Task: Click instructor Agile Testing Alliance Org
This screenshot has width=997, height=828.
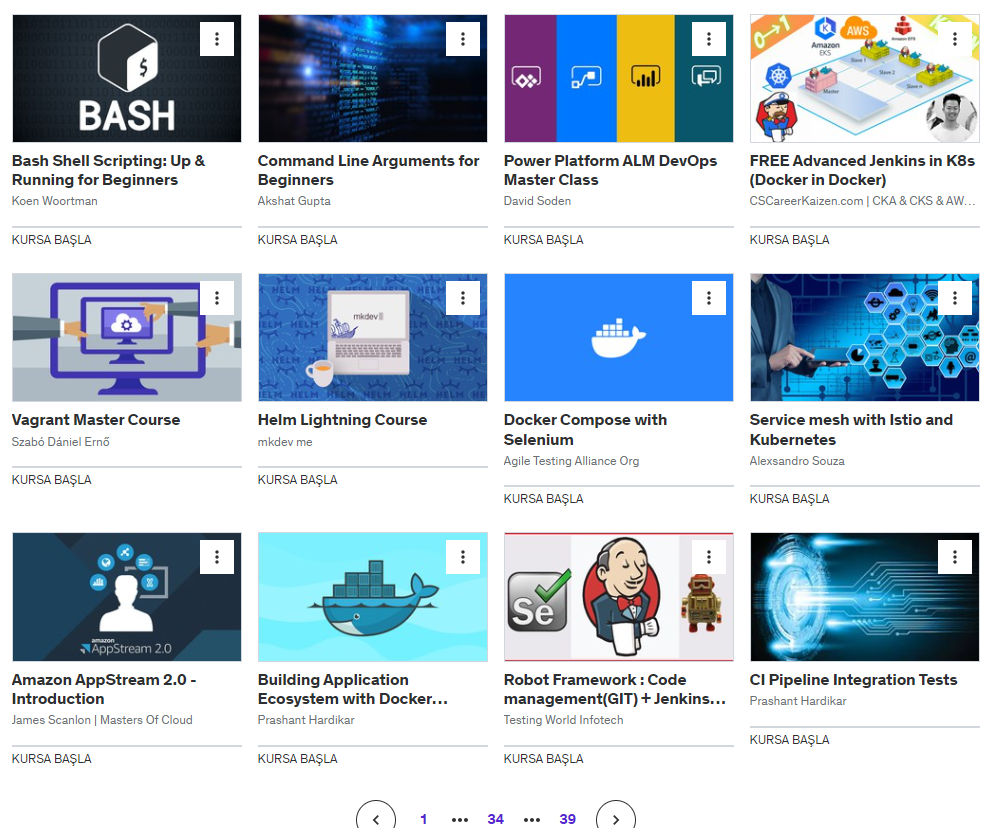Action: 572,461
